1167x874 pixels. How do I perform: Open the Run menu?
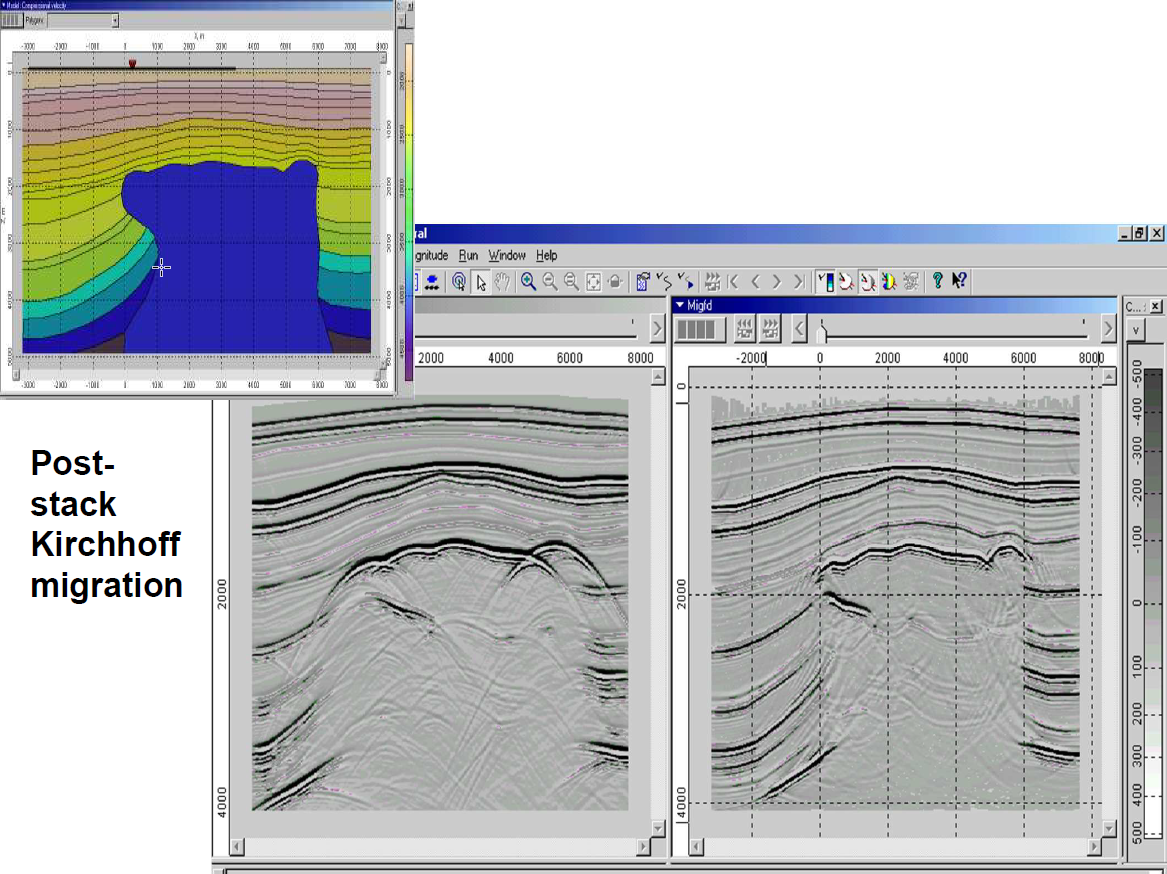468,255
